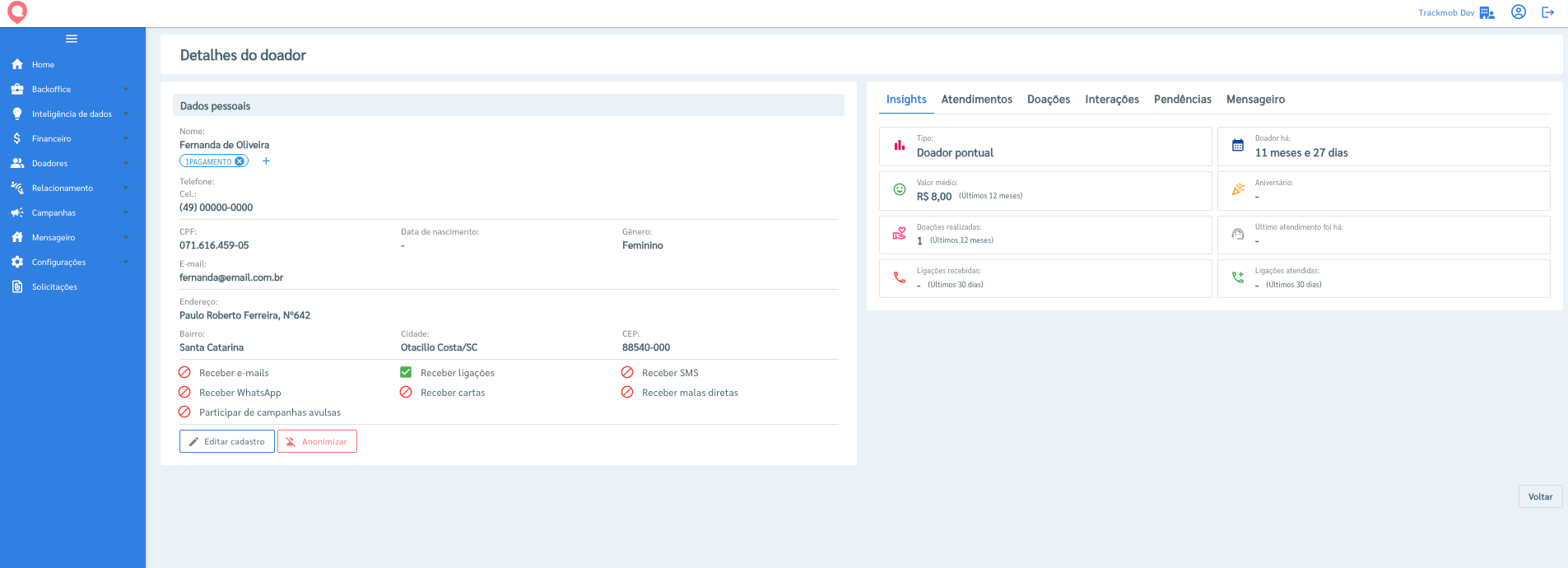Open the Pendências tab
1568x568 pixels.
pos(1183,99)
